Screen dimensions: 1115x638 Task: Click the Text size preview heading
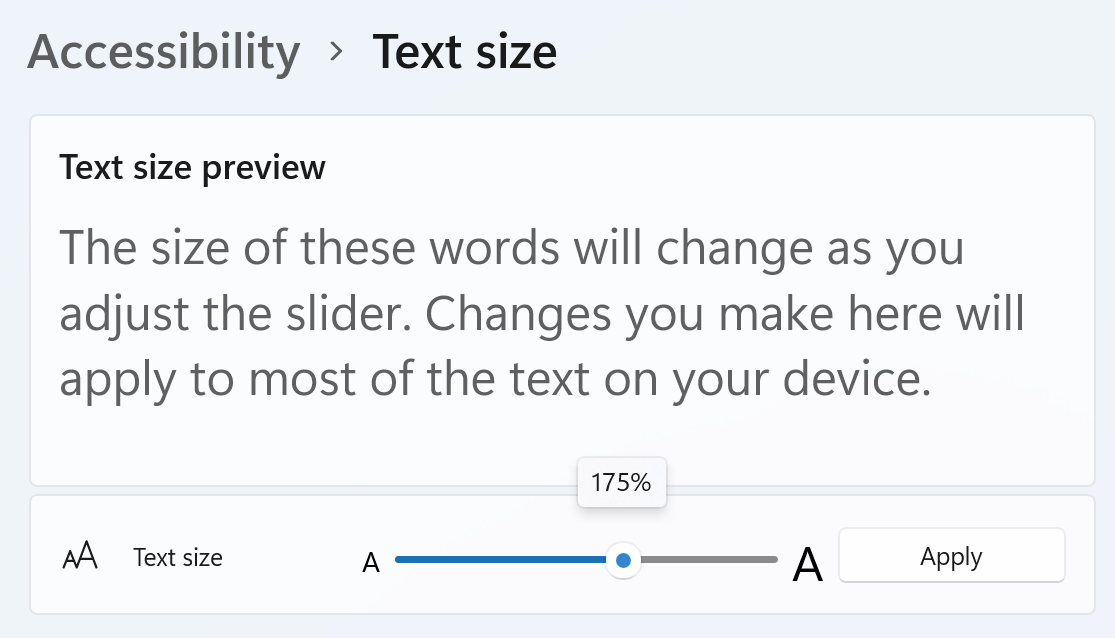click(x=192, y=168)
